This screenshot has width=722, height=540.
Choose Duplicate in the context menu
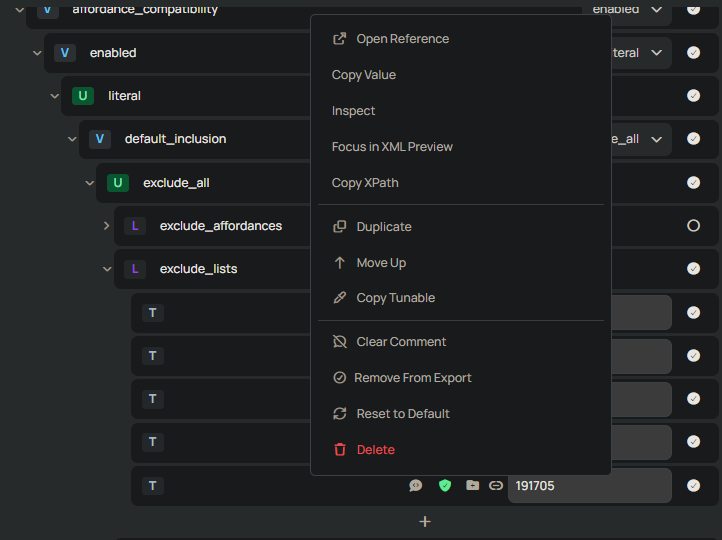(x=384, y=227)
